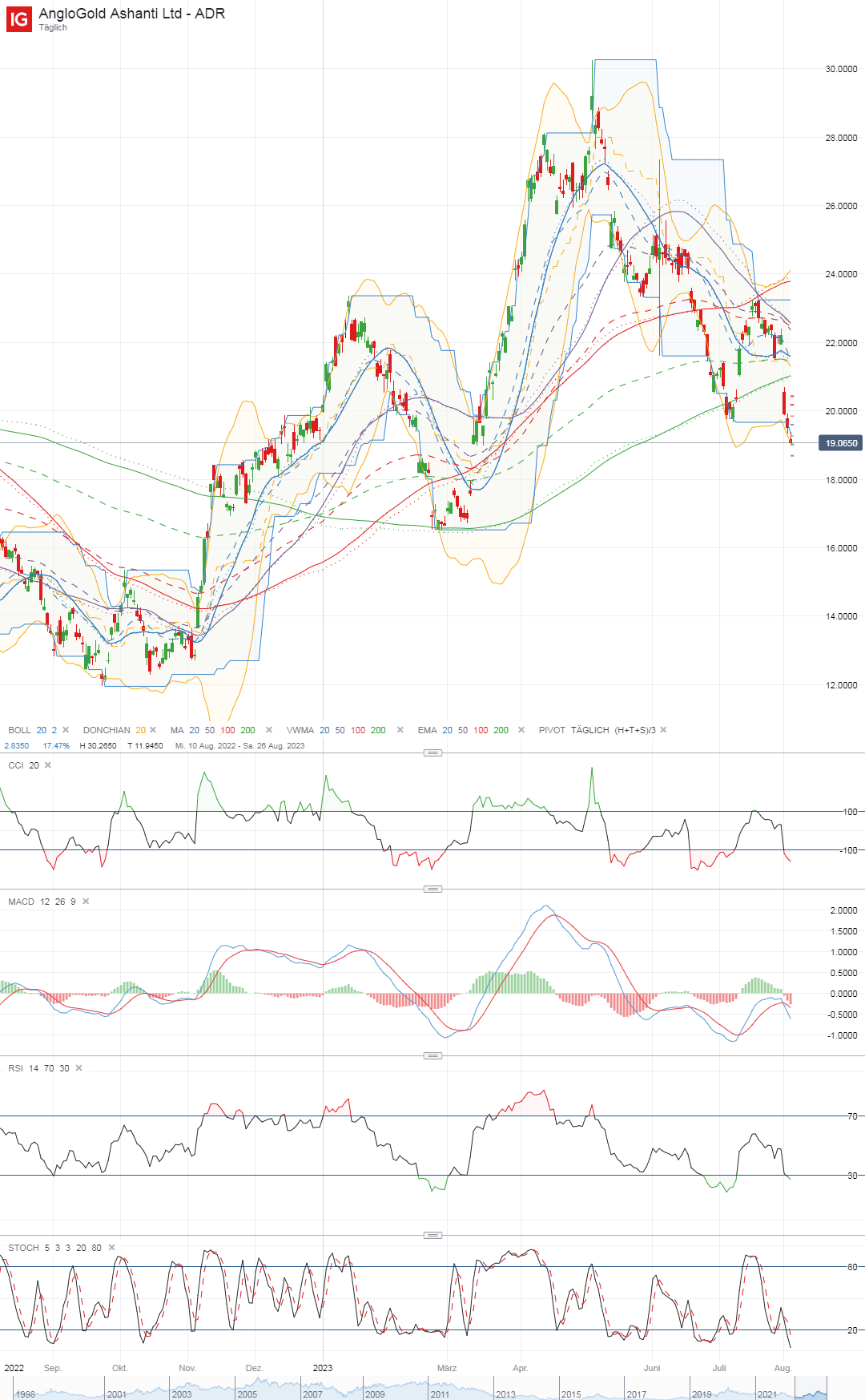Click the 12.0000 price axis label
Image resolution: width=865 pixels, height=1400 pixels.
pyautogui.click(x=841, y=685)
